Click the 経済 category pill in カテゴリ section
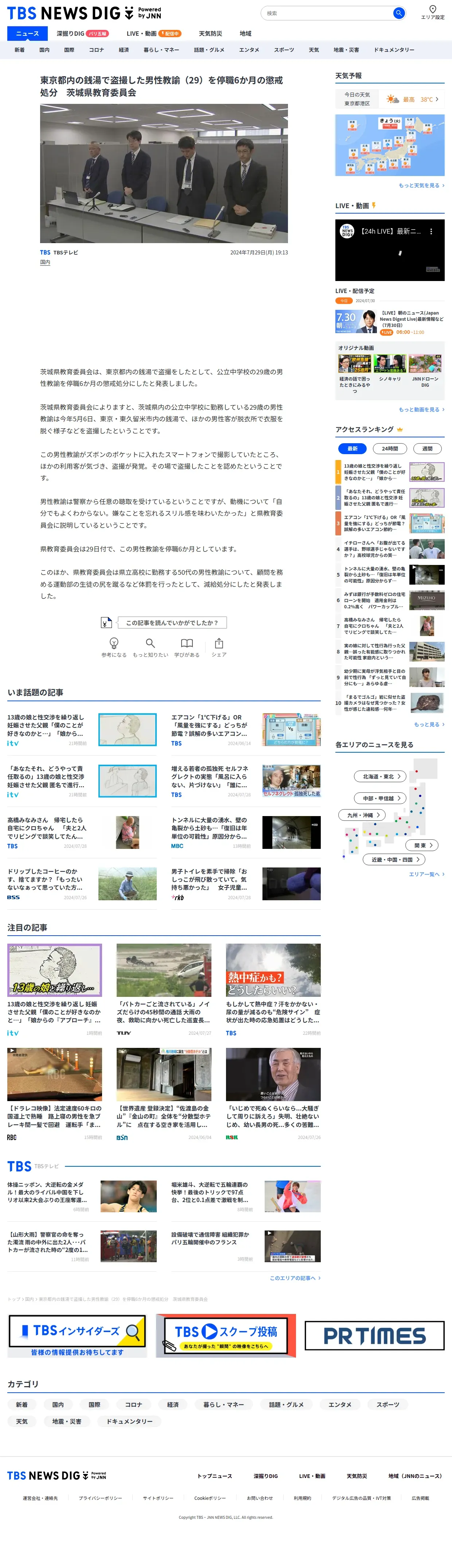This screenshot has height=1568, width=452. tap(173, 1404)
